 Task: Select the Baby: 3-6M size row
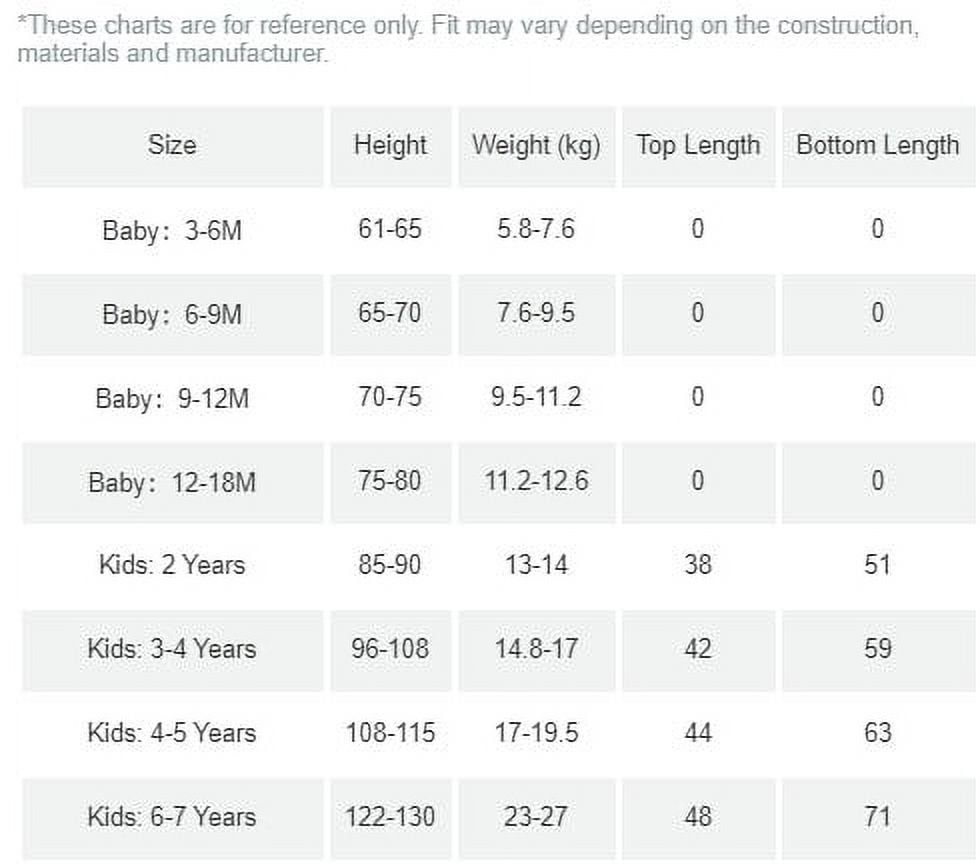499,229
